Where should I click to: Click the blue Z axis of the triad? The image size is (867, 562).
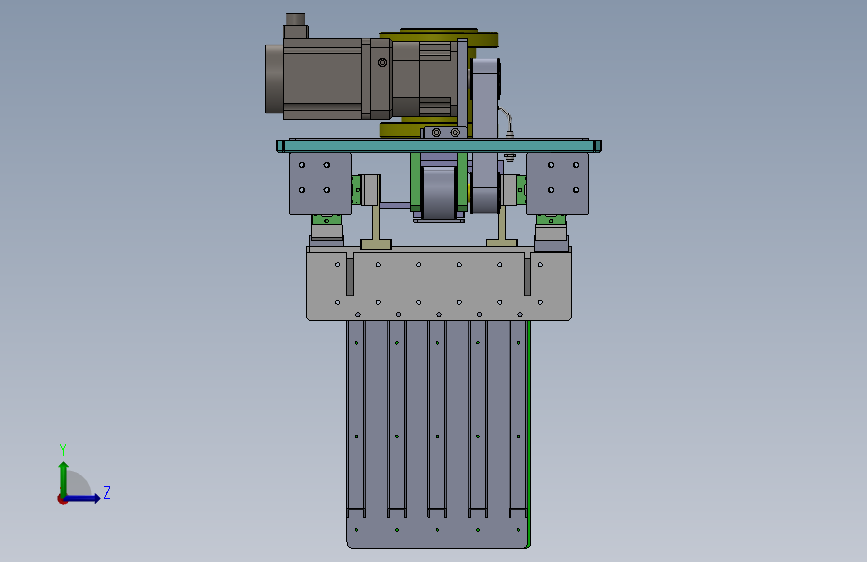[83, 498]
